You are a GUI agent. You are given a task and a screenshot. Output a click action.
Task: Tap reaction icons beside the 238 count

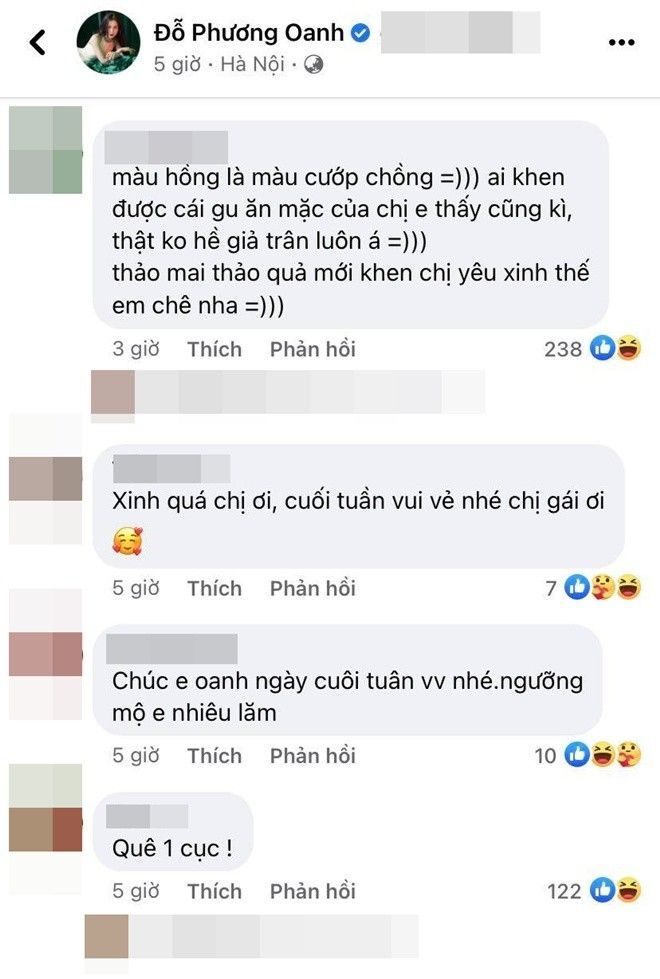coord(616,348)
